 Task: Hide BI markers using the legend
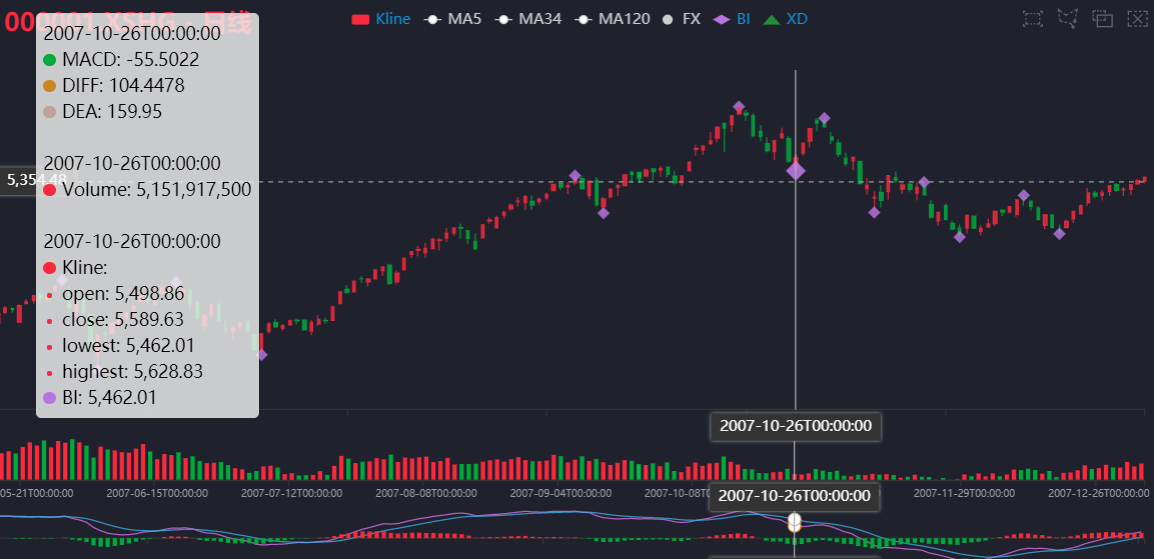[x=732, y=19]
